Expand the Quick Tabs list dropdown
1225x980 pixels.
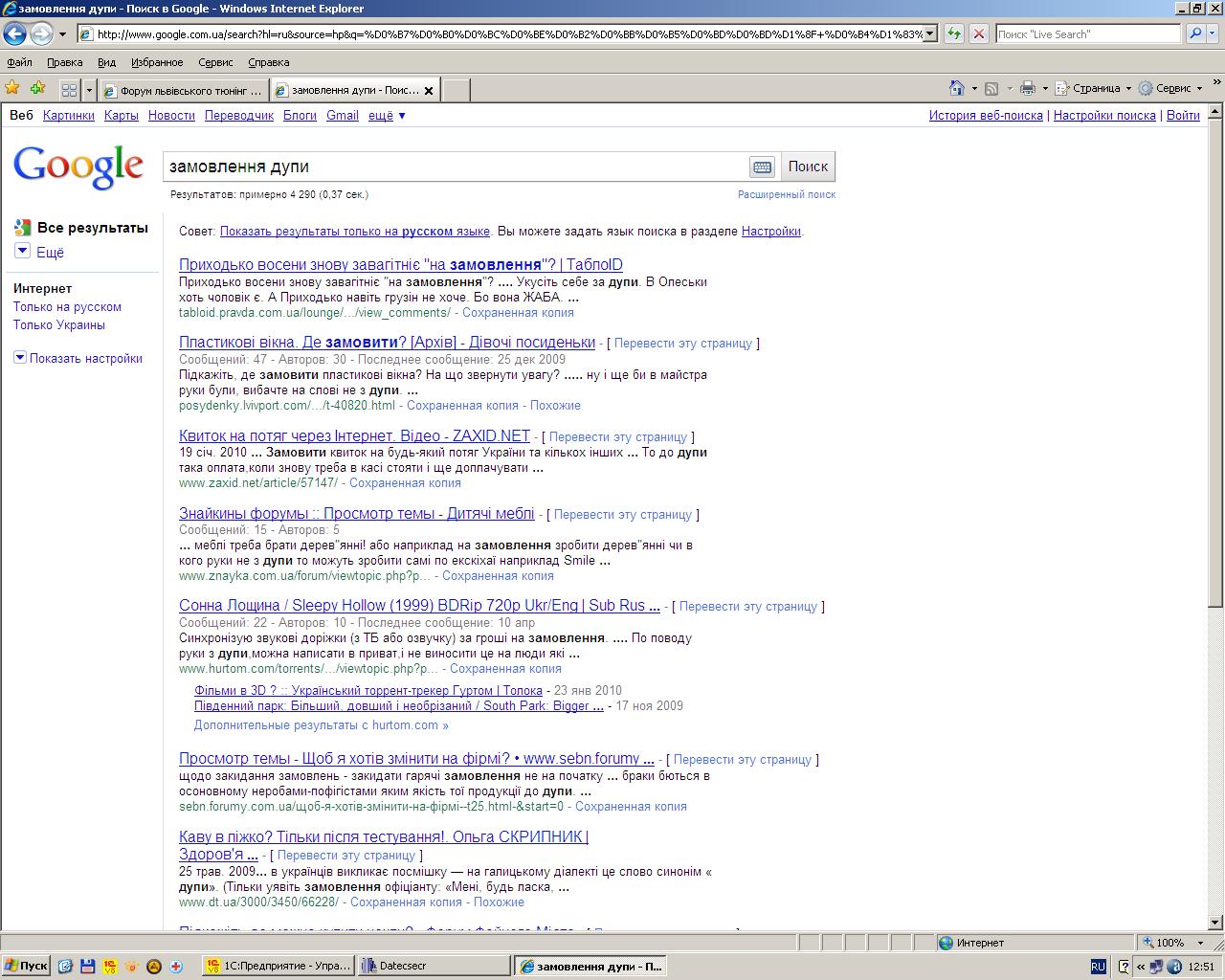[x=89, y=90]
